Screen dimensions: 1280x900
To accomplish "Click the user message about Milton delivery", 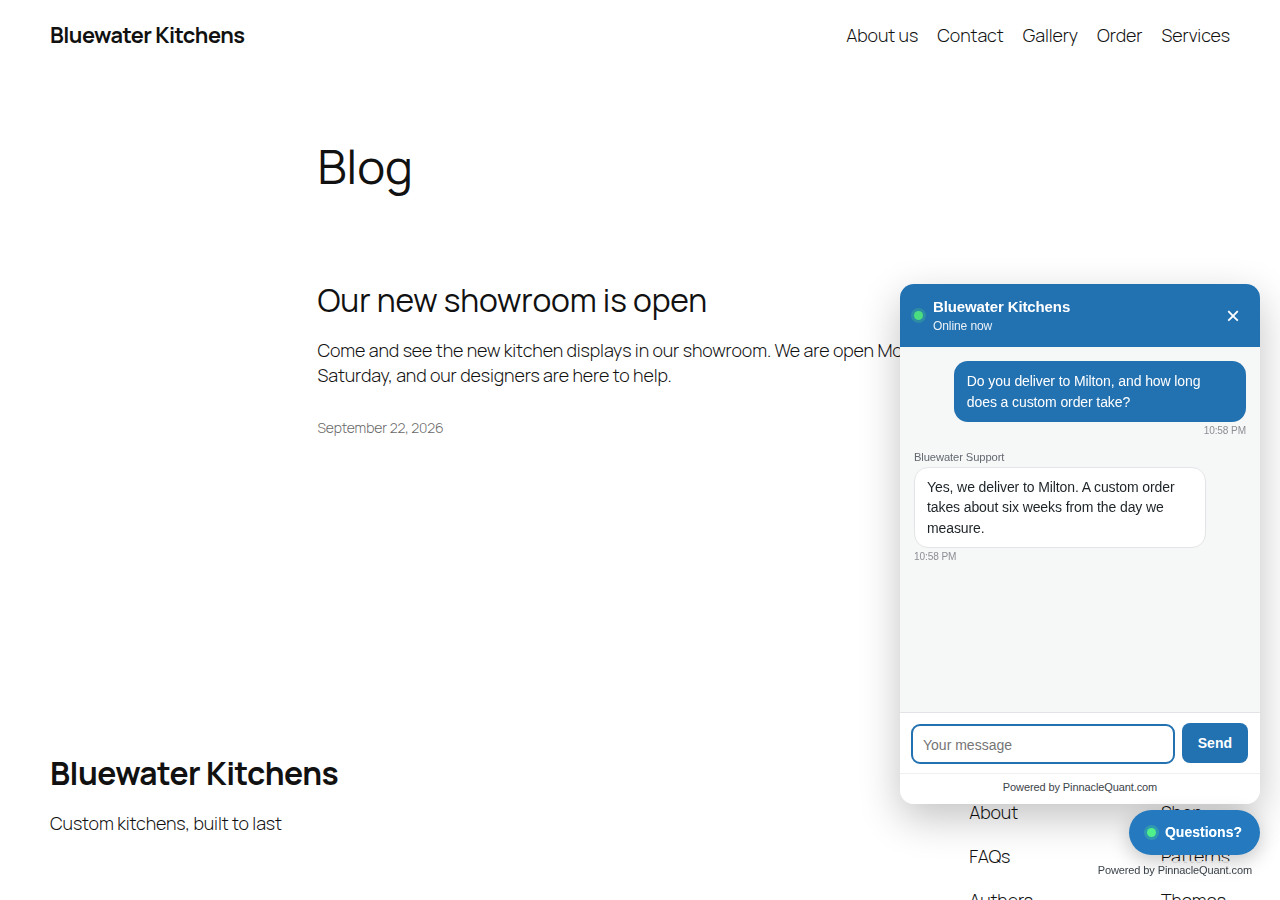I will tap(1100, 391).
